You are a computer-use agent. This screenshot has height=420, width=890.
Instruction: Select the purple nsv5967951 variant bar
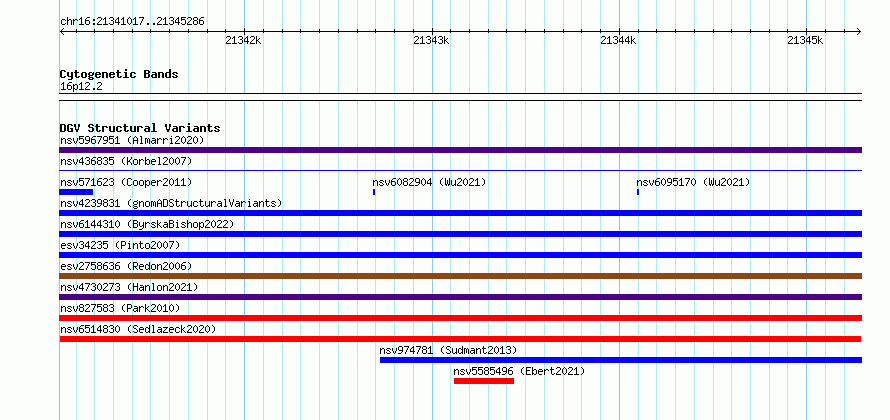(461, 150)
